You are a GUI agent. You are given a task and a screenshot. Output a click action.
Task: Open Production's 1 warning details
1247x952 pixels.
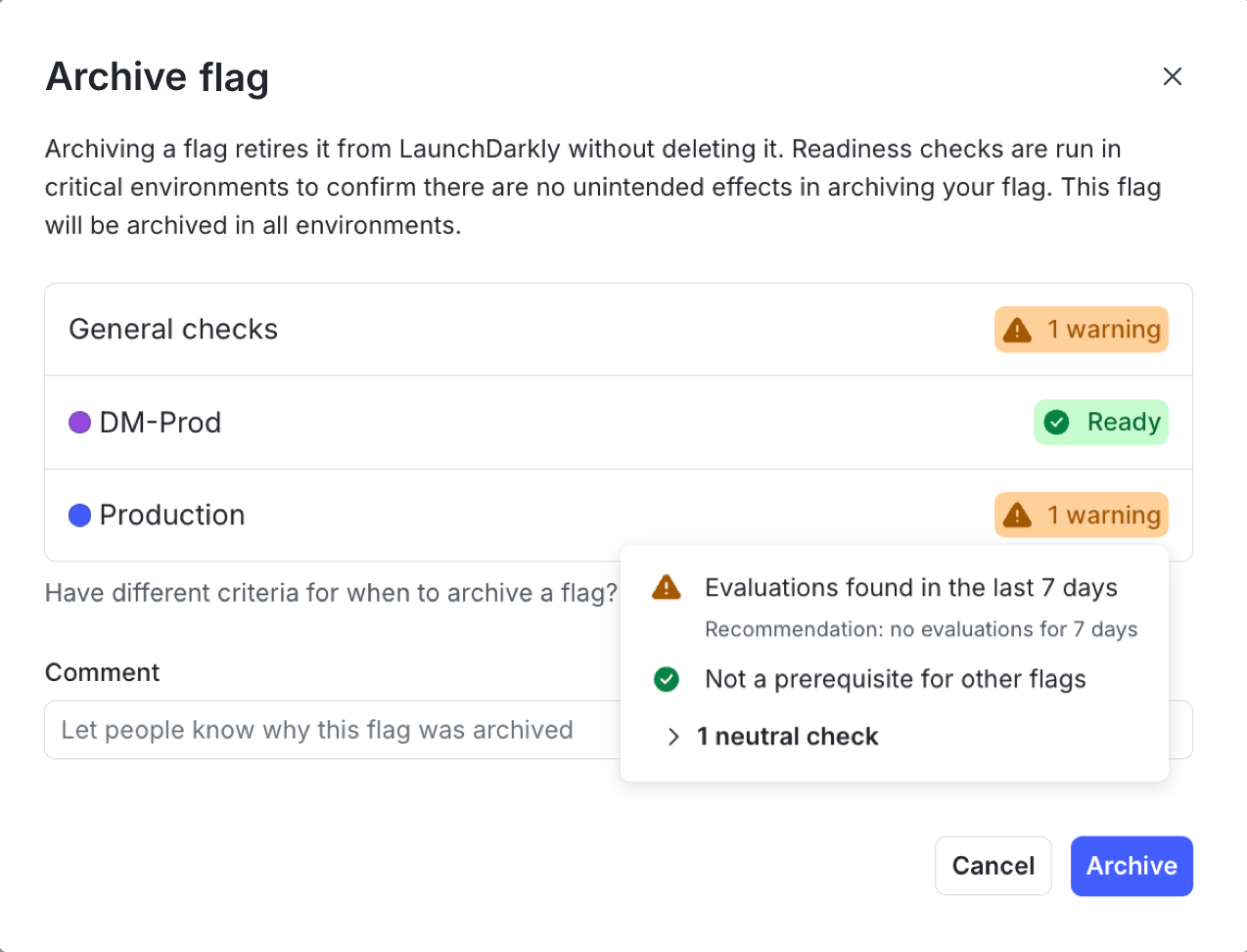click(x=1081, y=515)
